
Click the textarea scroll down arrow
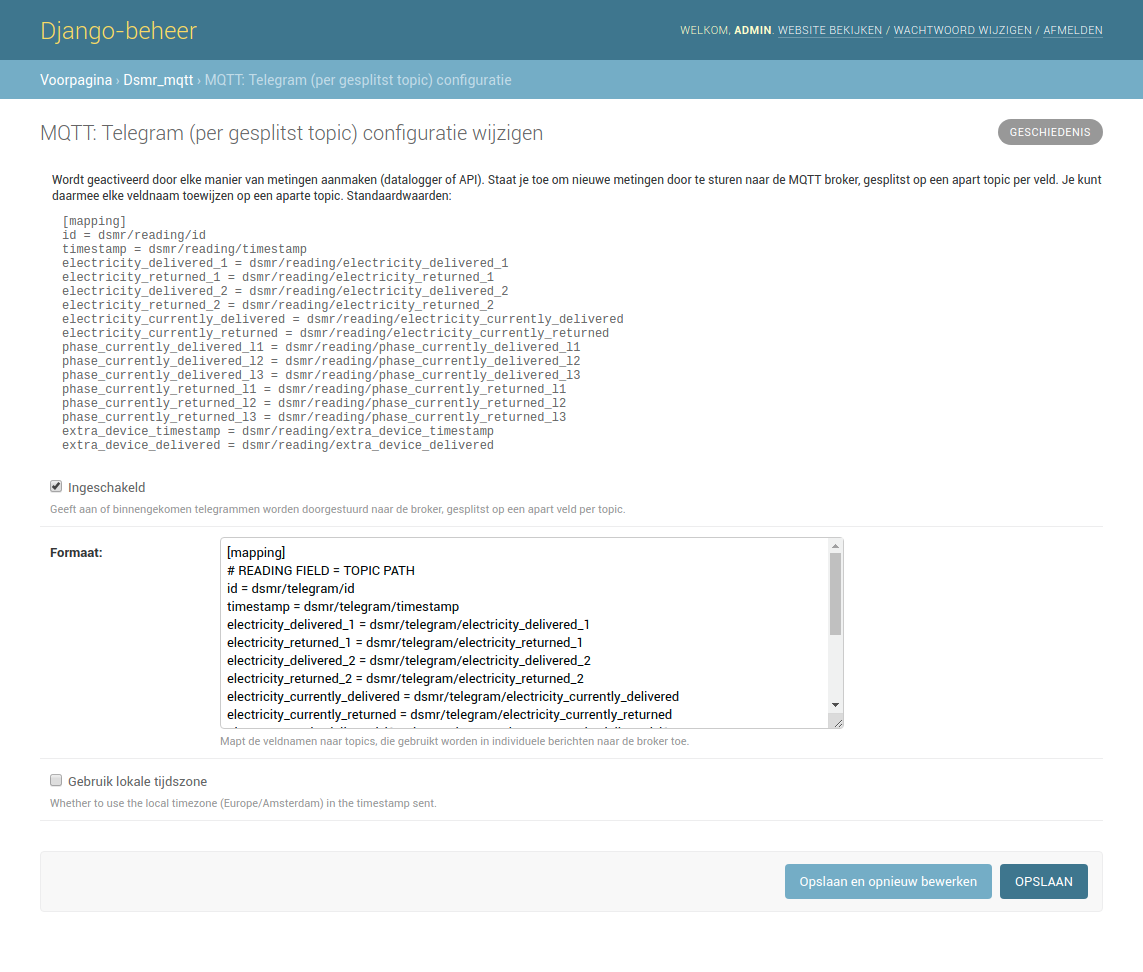point(835,705)
